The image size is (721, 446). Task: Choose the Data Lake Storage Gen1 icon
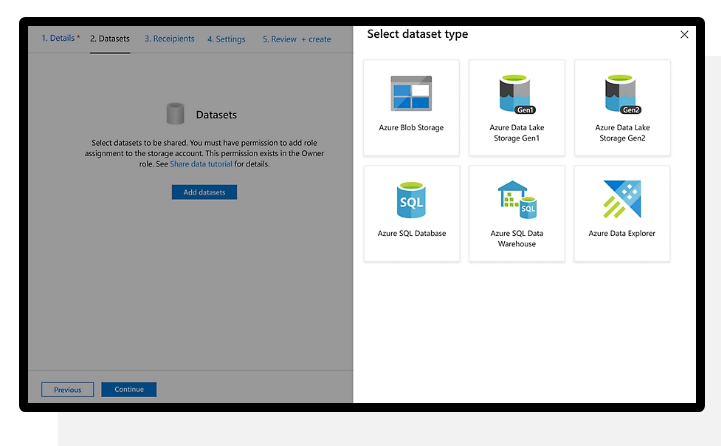(516, 94)
